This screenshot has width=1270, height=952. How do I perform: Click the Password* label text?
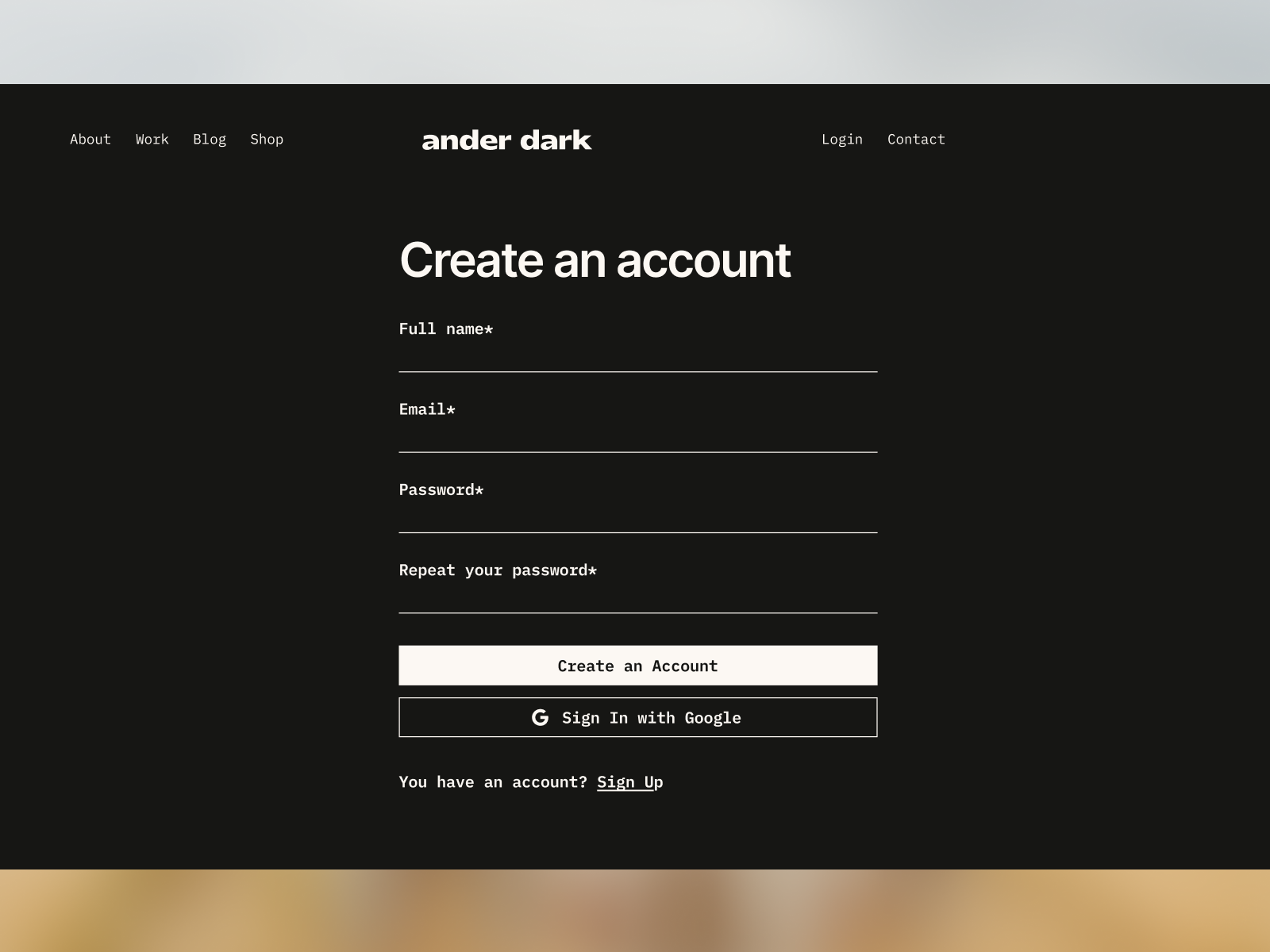441,489
